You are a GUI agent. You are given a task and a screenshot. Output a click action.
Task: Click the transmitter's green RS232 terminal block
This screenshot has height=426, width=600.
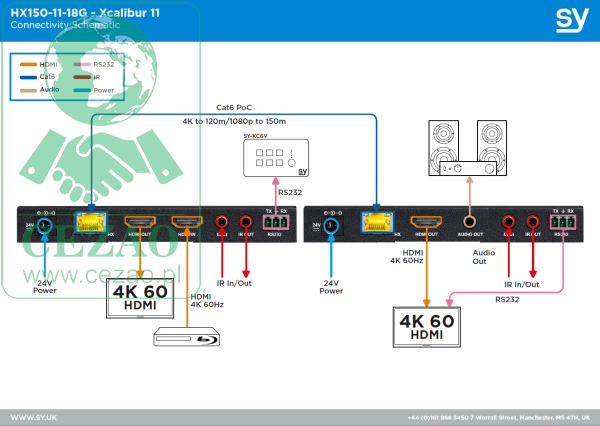(274, 222)
